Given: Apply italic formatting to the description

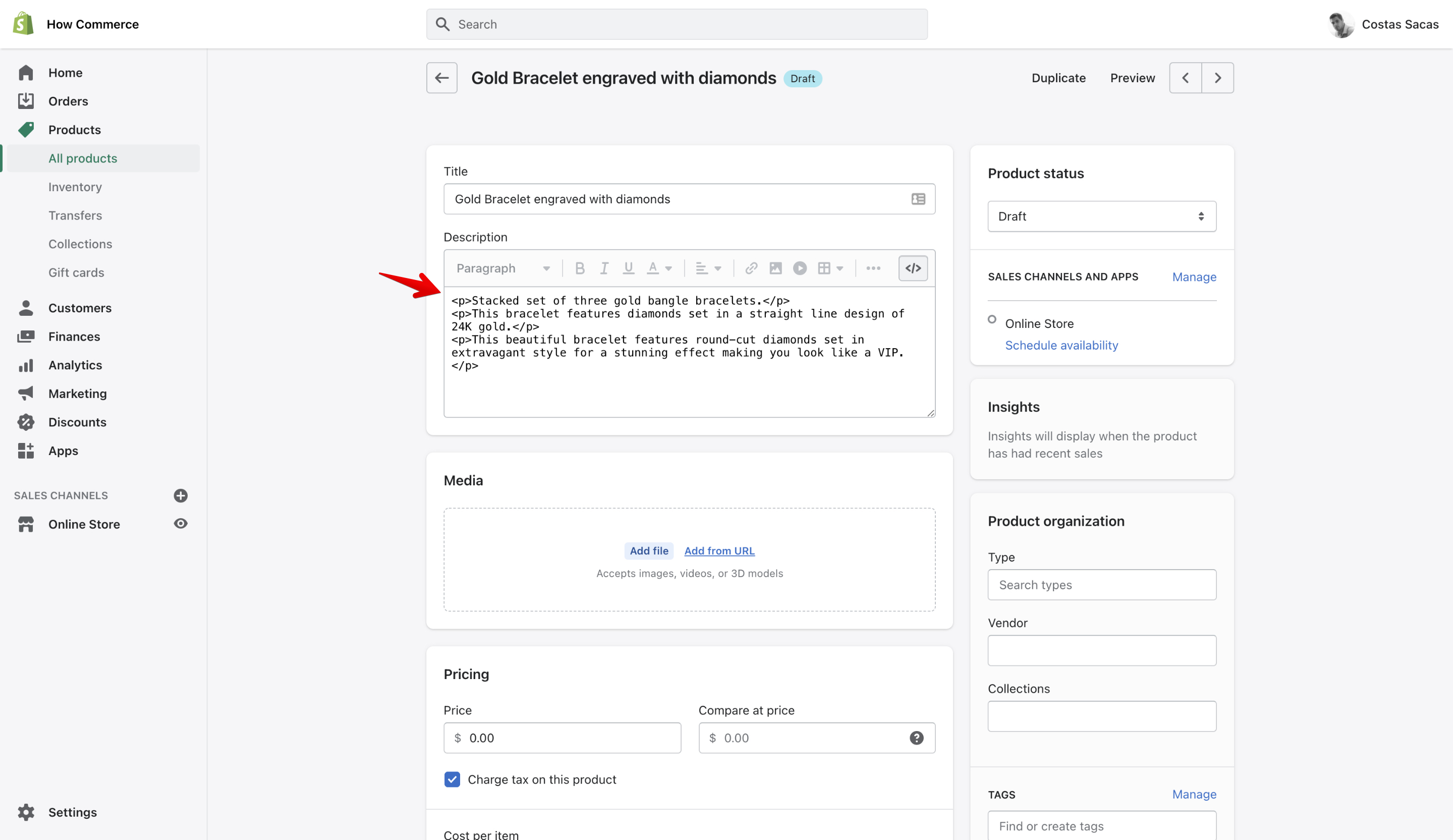Looking at the screenshot, I should click(604, 268).
